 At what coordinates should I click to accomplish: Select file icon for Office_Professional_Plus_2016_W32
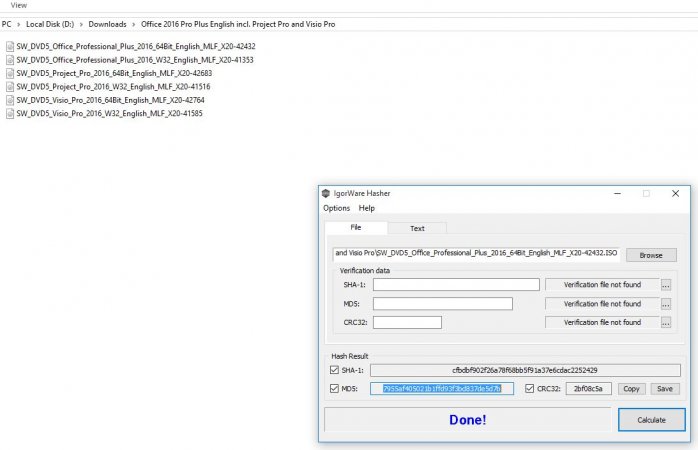(x=10, y=60)
